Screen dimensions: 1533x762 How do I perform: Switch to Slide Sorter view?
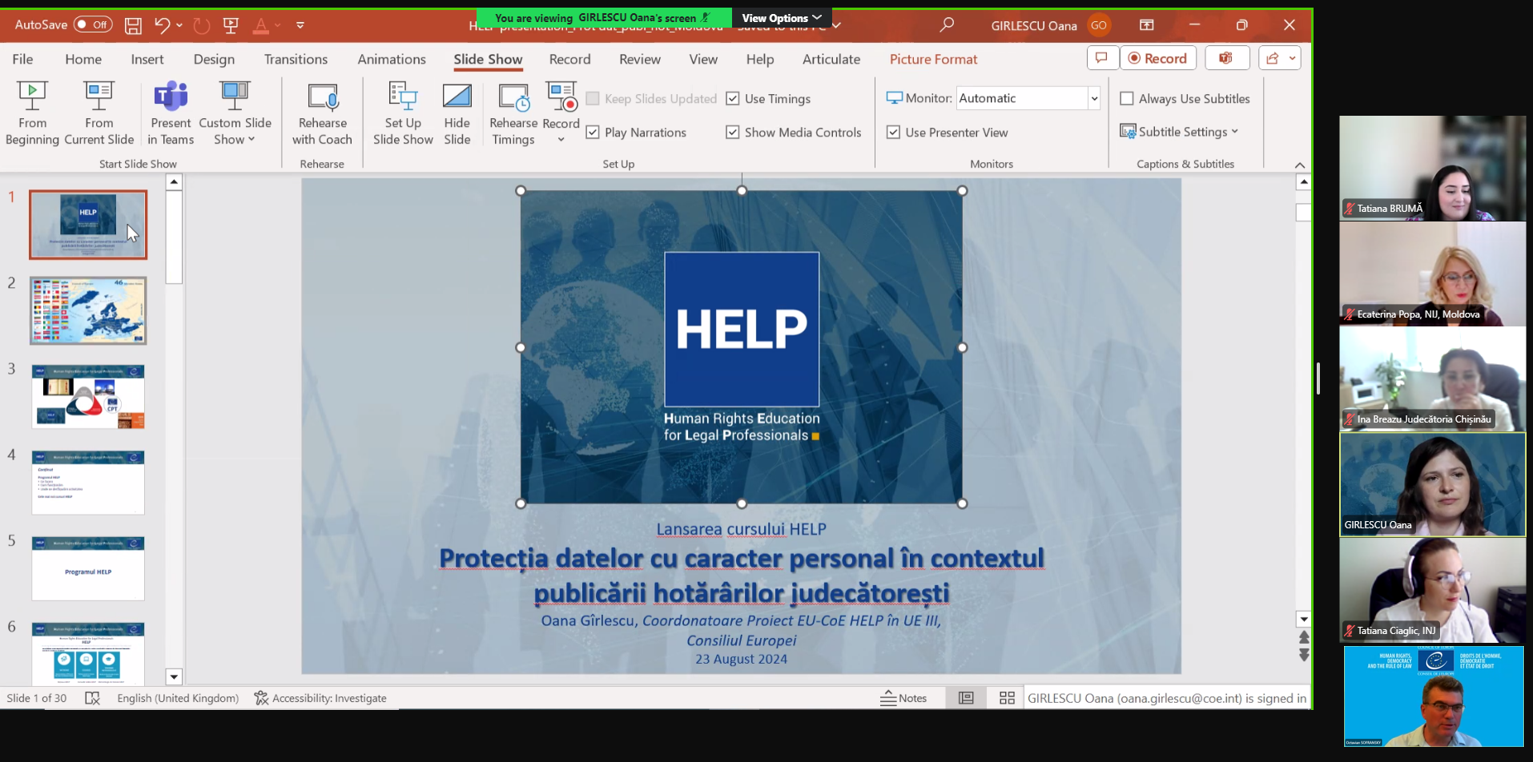1007,698
